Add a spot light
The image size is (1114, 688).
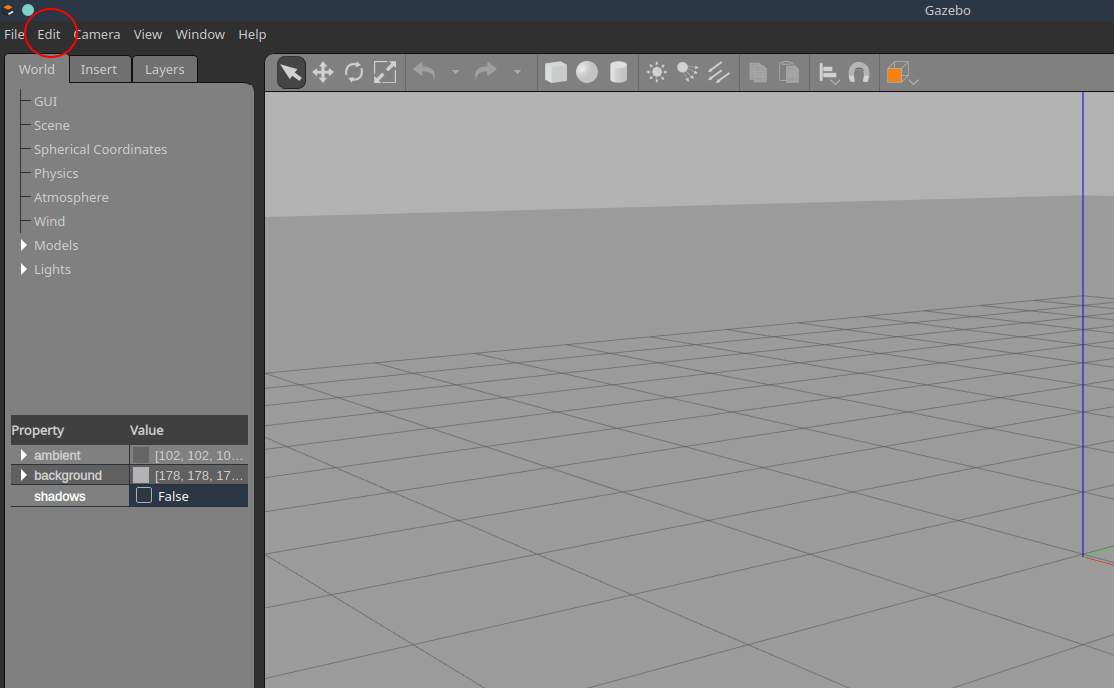point(687,72)
